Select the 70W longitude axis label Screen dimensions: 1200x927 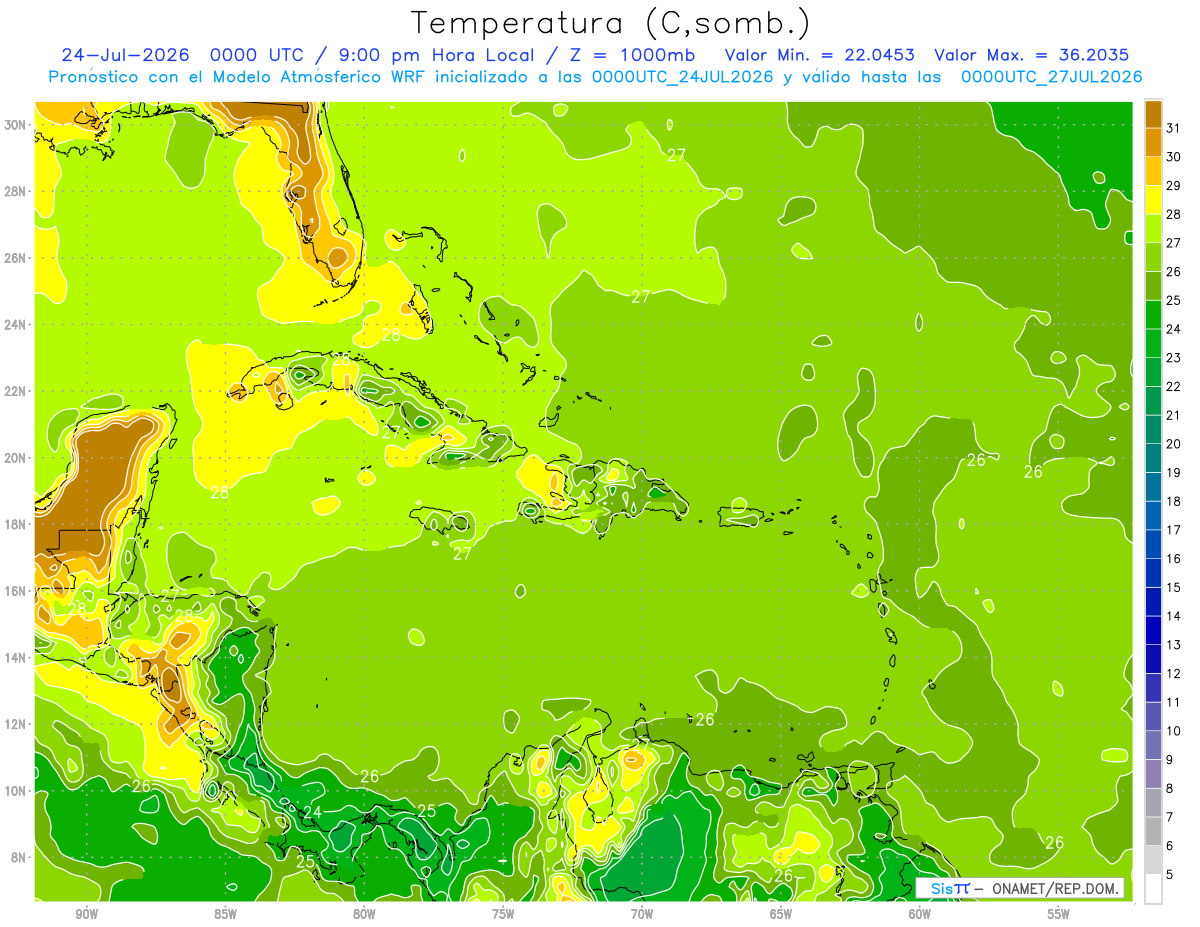click(642, 915)
